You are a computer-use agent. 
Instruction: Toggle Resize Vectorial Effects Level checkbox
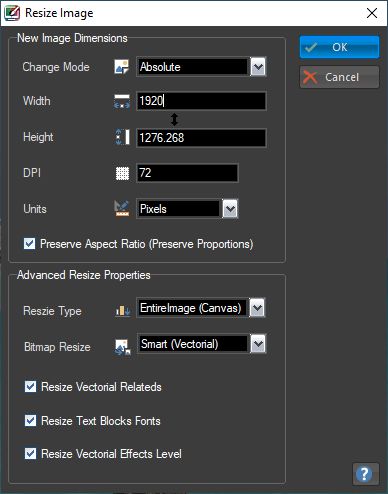coord(30,454)
